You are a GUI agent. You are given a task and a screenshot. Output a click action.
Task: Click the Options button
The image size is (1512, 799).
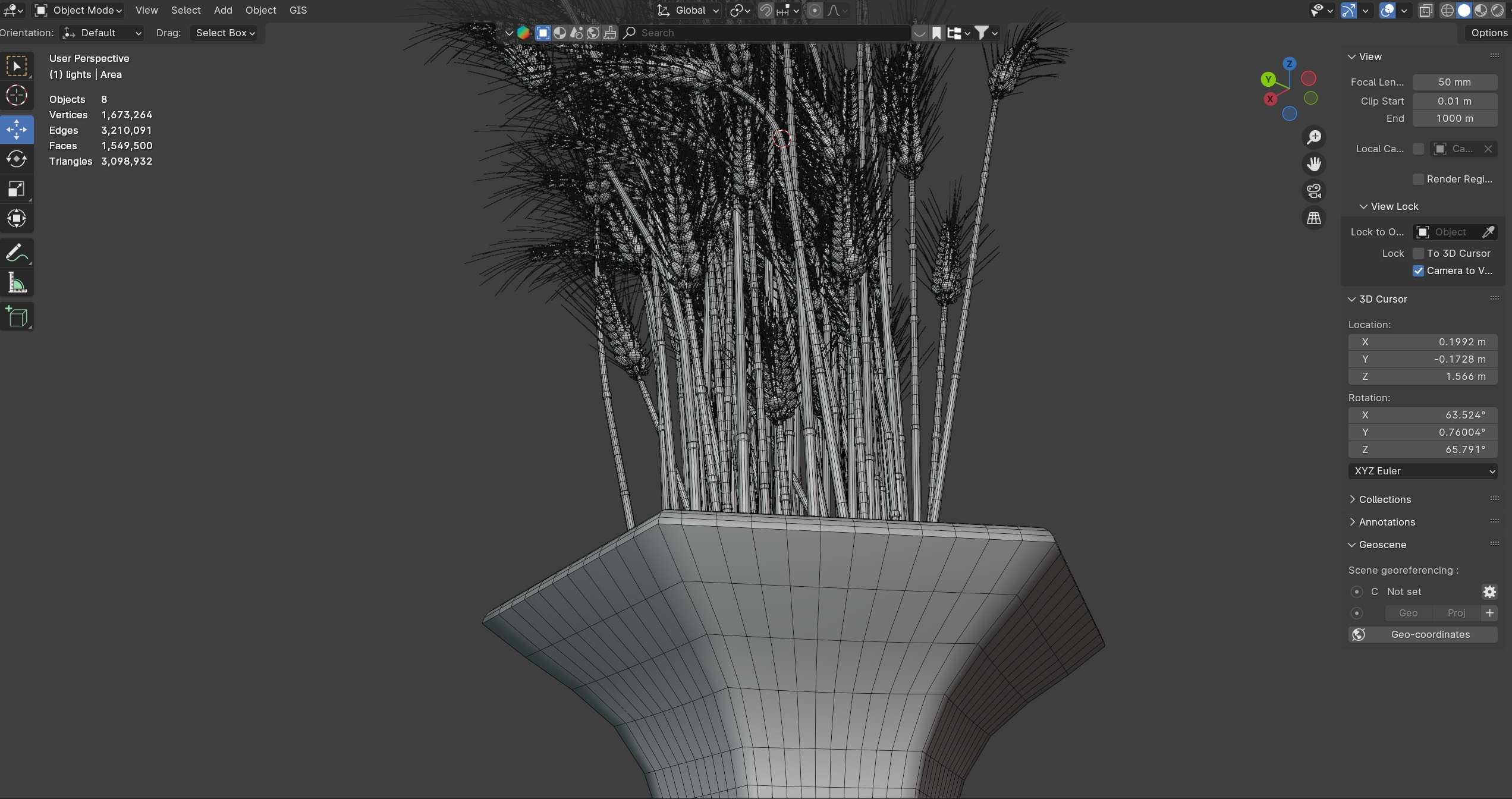(1488, 33)
